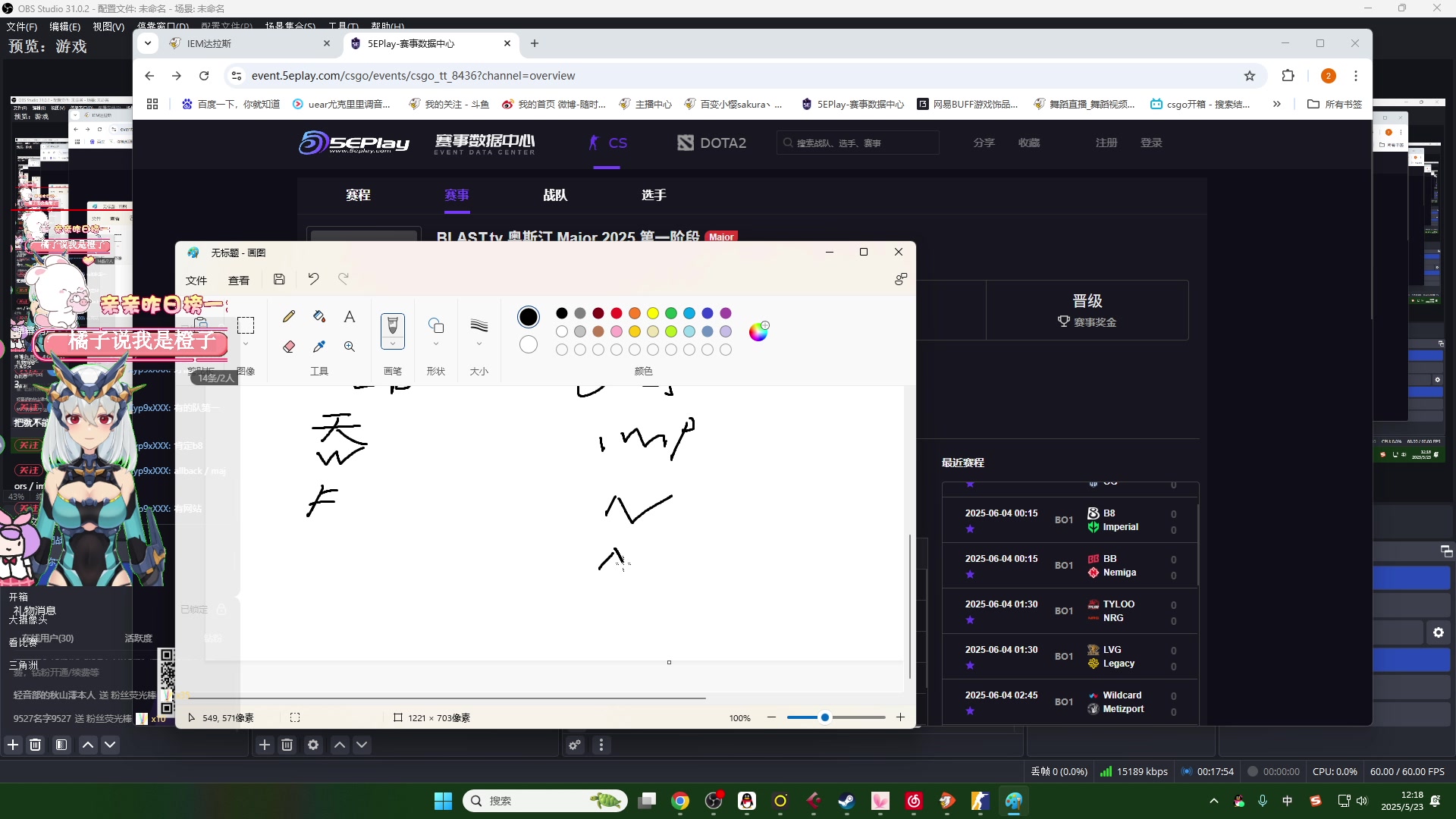
Task: Open the 文件 menu in Paint
Action: 196,280
